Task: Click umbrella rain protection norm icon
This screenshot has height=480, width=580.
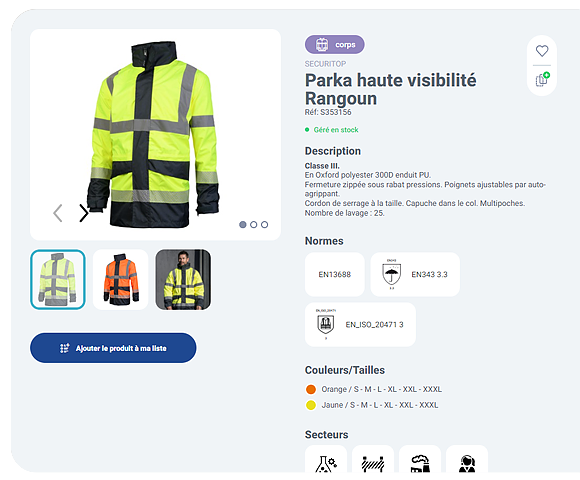Action: 391,274
